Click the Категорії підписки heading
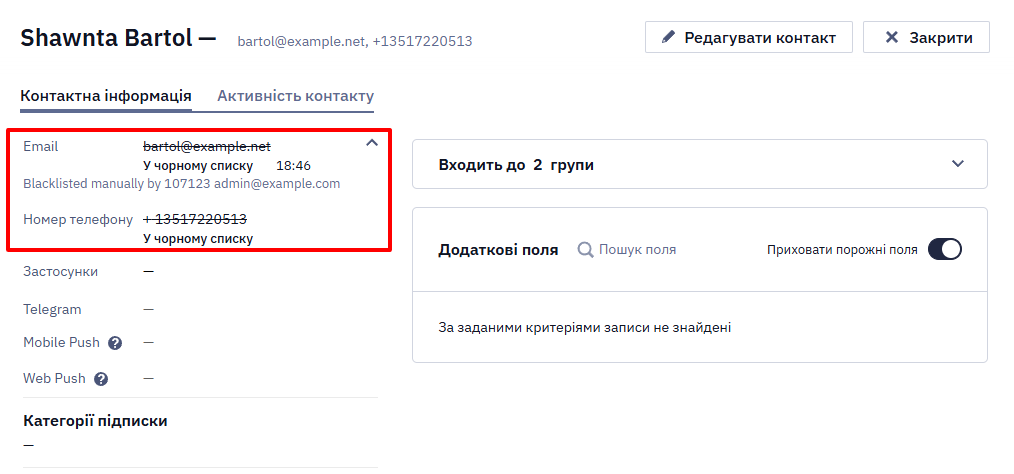Image resolution: width=1014 pixels, height=474 pixels. pyautogui.click(x=95, y=421)
